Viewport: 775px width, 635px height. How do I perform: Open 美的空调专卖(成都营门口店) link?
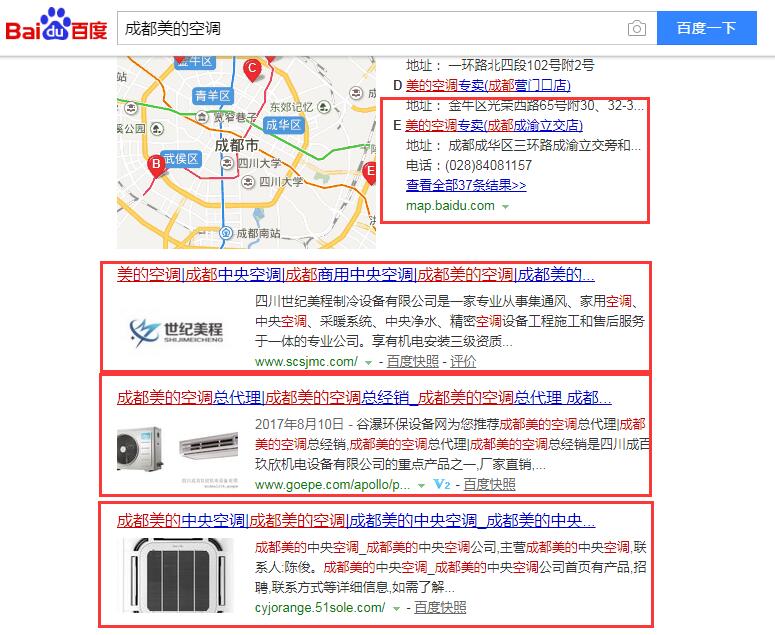pyautogui.click(x=488, y=85)
